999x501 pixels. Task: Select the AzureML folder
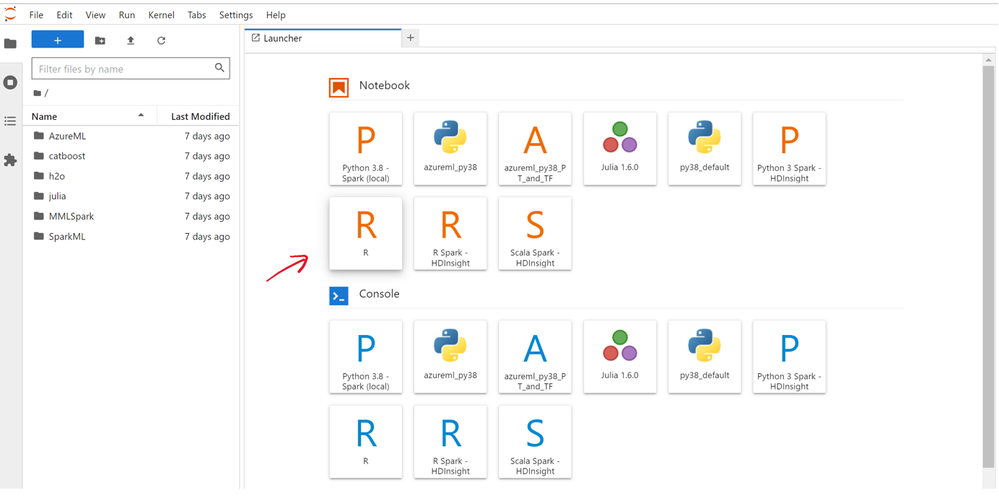pos(131,136)
